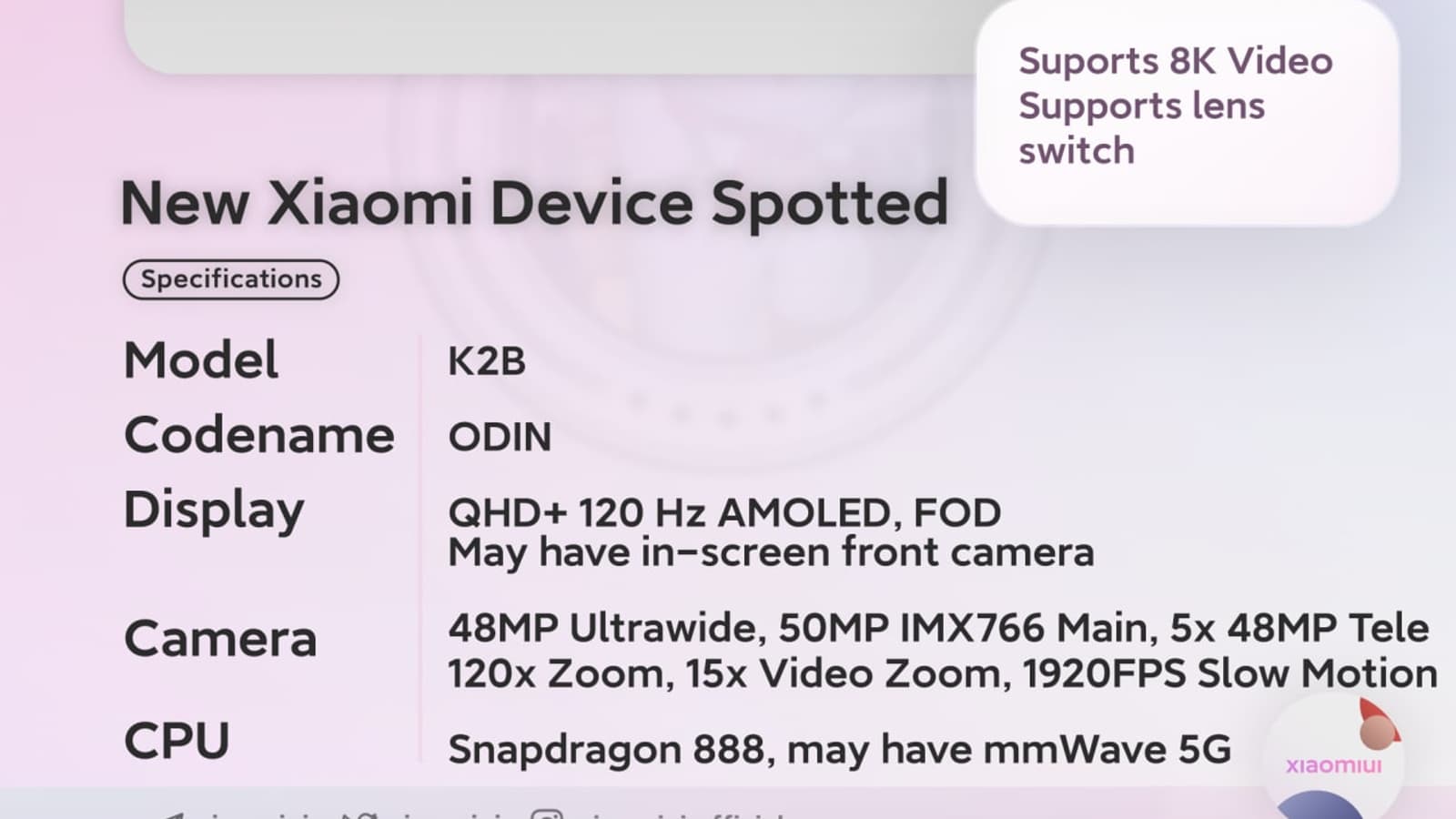
Task: Click the xiaomiui logo badge
Action: coord(1333,764)
